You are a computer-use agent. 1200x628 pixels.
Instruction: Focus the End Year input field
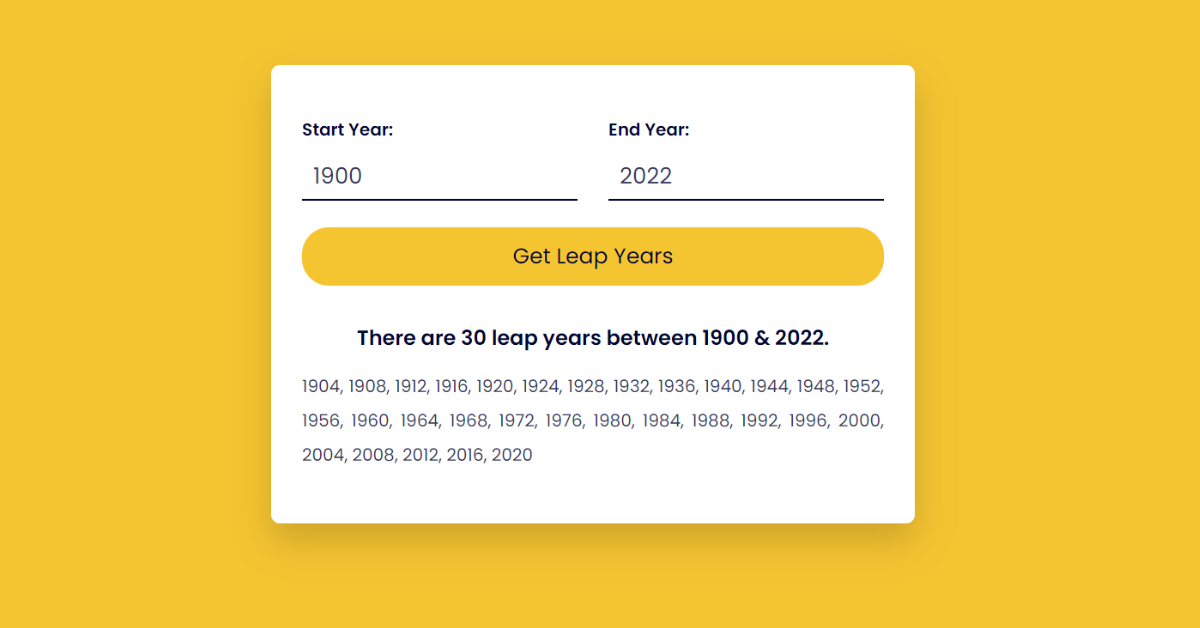tap(746, 177)
